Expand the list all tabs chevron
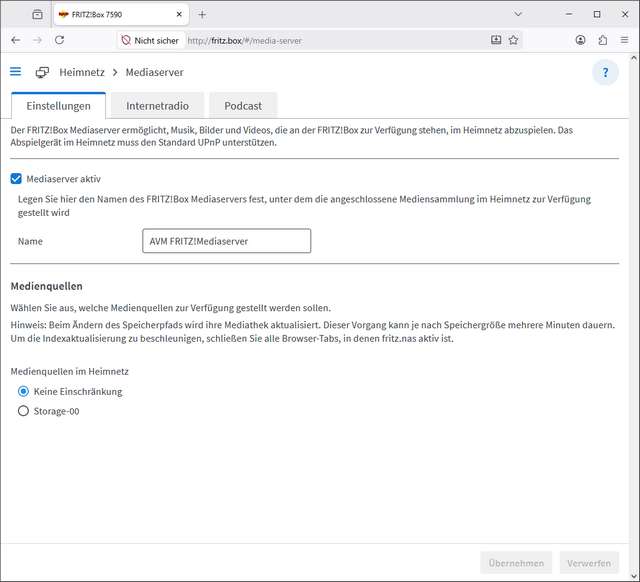 pyautogui.click(x=518, y=14)
